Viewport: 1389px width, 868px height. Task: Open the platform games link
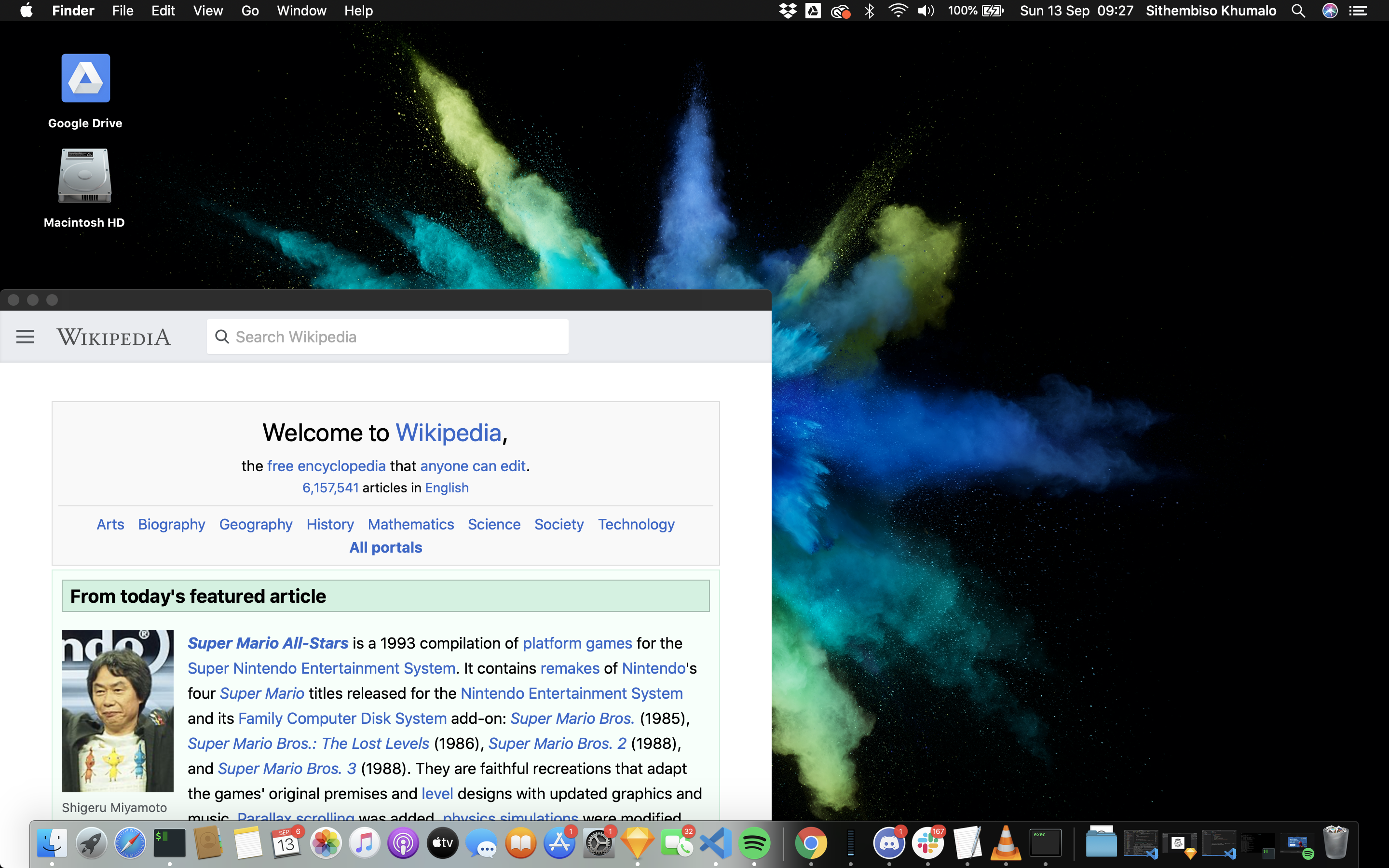coord(577,643)
